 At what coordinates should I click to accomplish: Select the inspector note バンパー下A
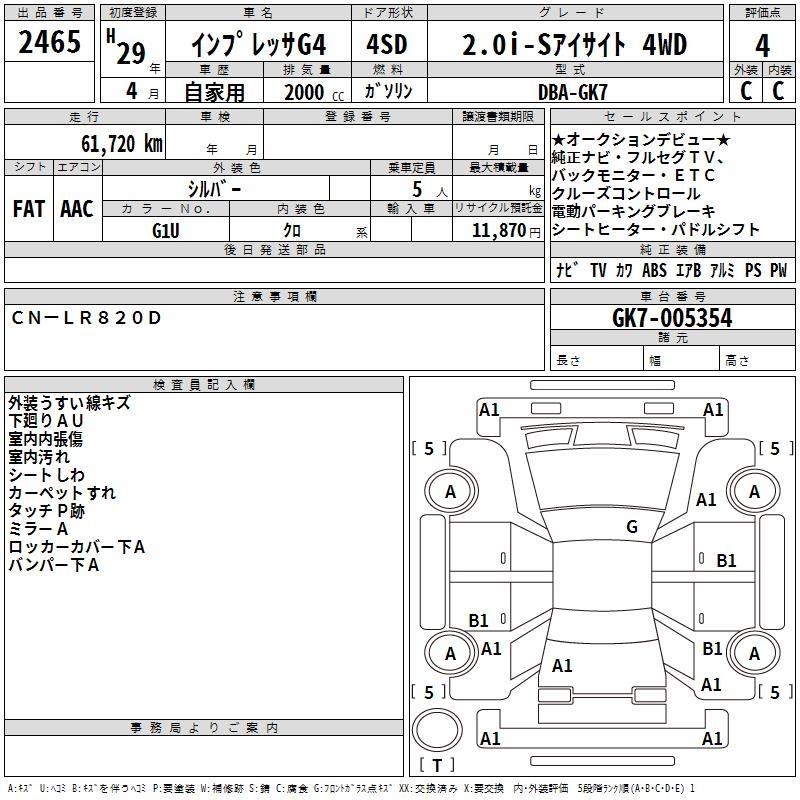(x=54, y=565)
